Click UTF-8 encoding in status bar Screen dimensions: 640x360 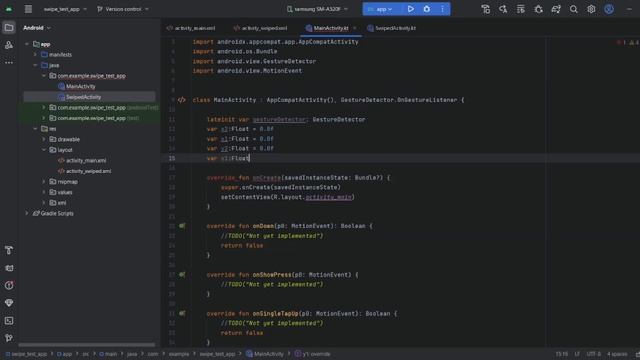point(593,354)
